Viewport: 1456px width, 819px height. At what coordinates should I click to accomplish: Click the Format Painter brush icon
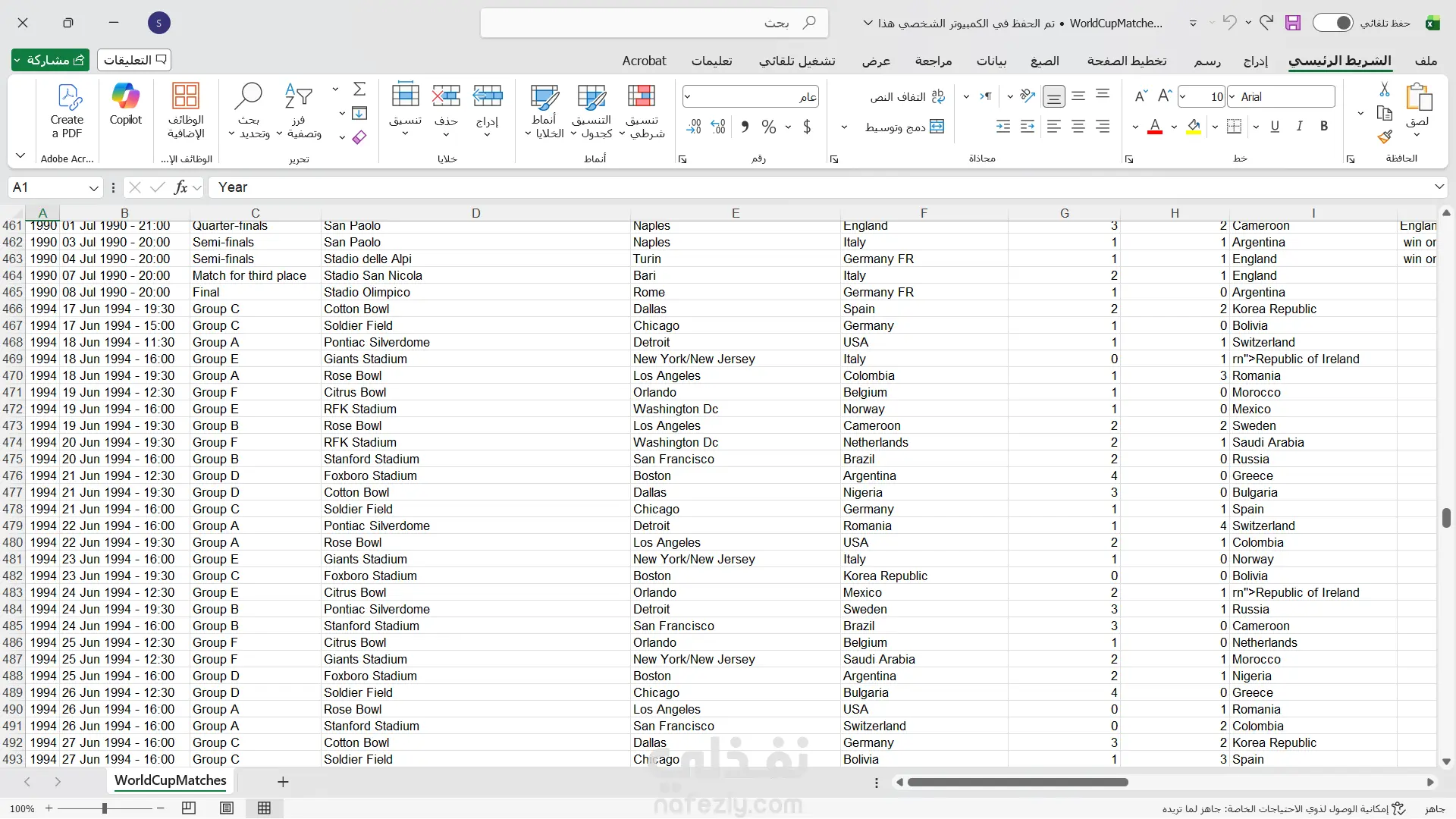1385,136
